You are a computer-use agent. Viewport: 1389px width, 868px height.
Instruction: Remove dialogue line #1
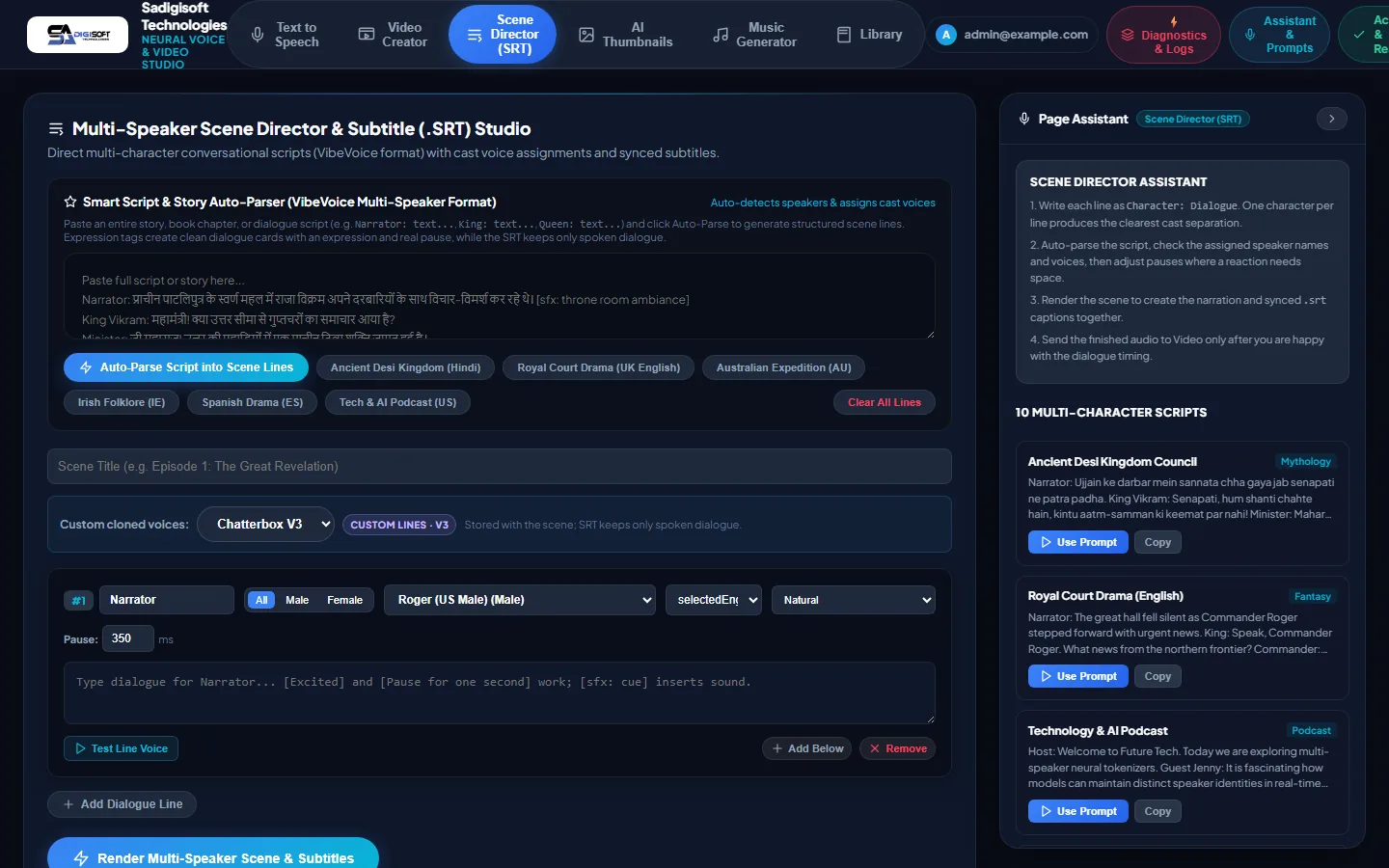coord(897,748)
